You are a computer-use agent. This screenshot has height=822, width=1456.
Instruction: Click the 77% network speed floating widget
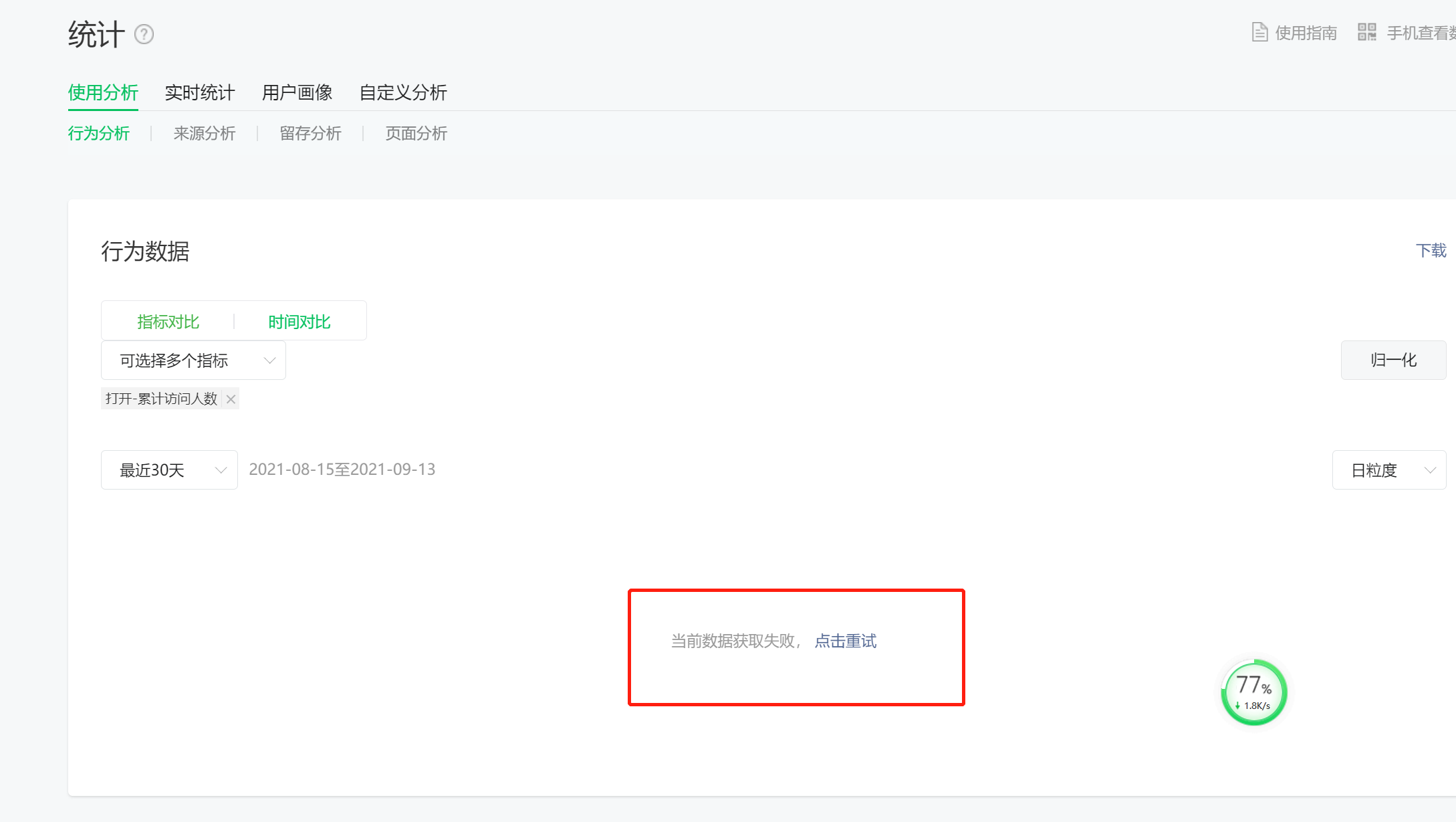(1253, 692)
